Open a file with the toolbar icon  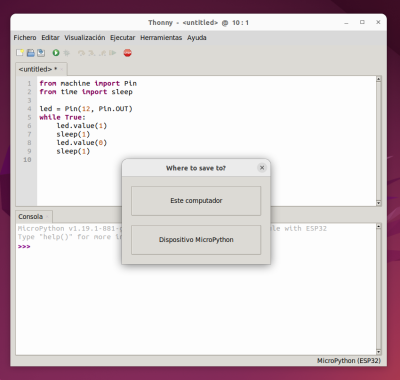31,53
